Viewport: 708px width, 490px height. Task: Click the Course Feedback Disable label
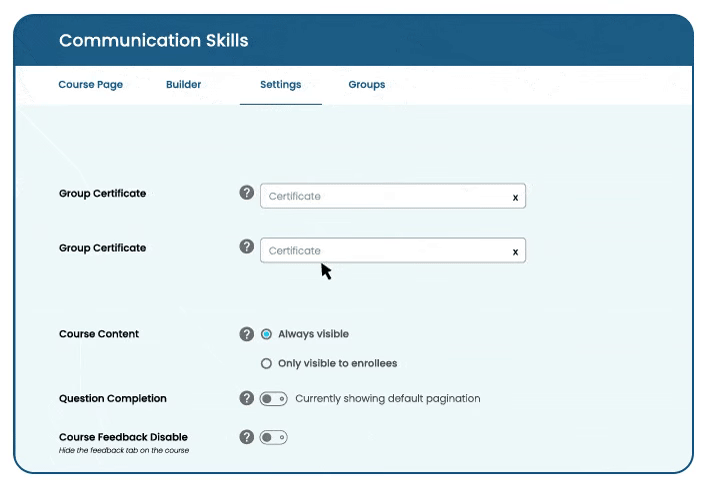123,437
